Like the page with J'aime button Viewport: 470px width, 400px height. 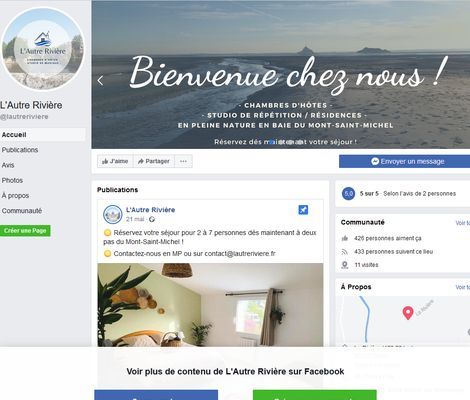click(x=115, y=161)
